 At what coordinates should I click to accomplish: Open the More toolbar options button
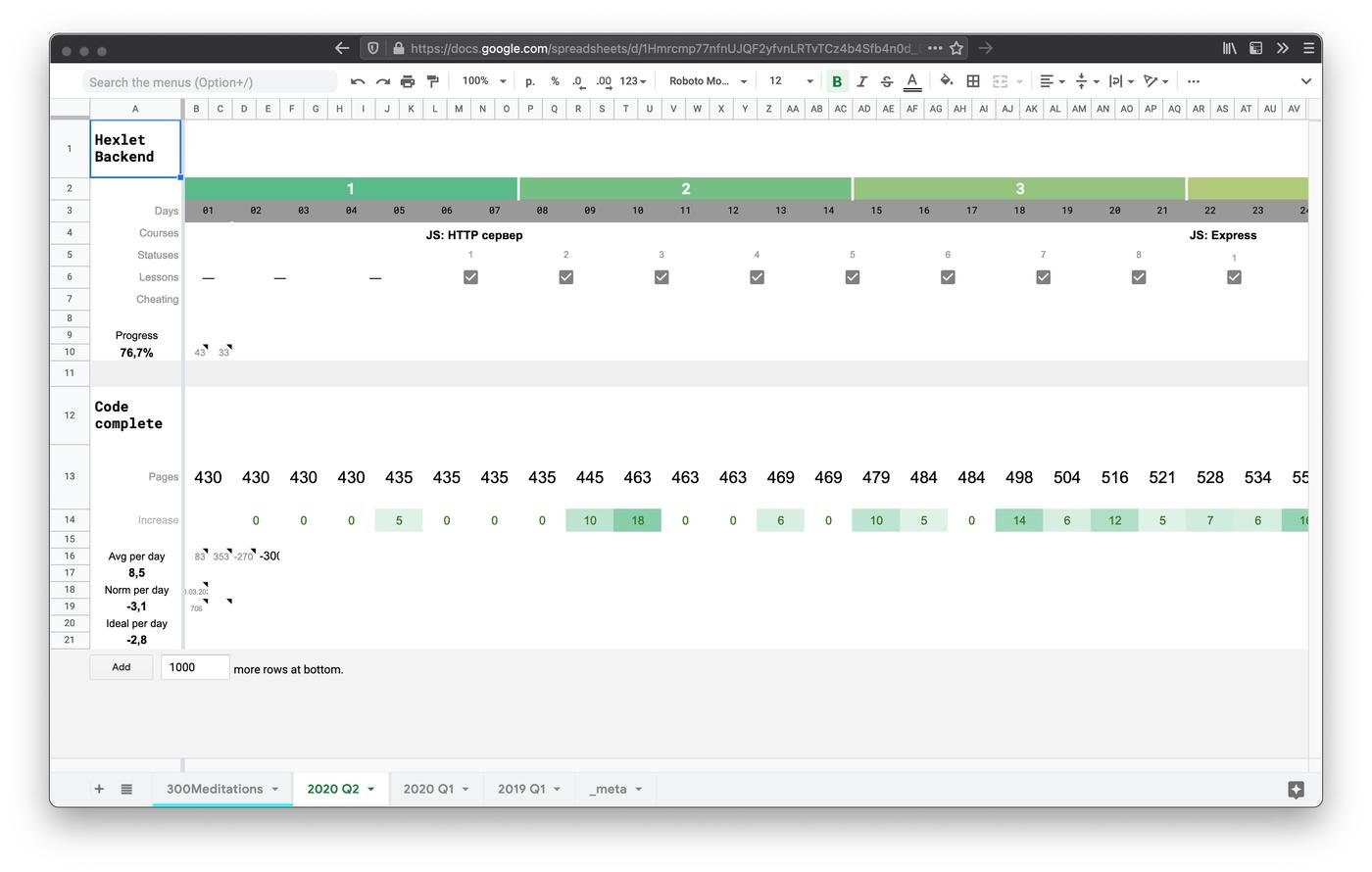coord(1193,81)
